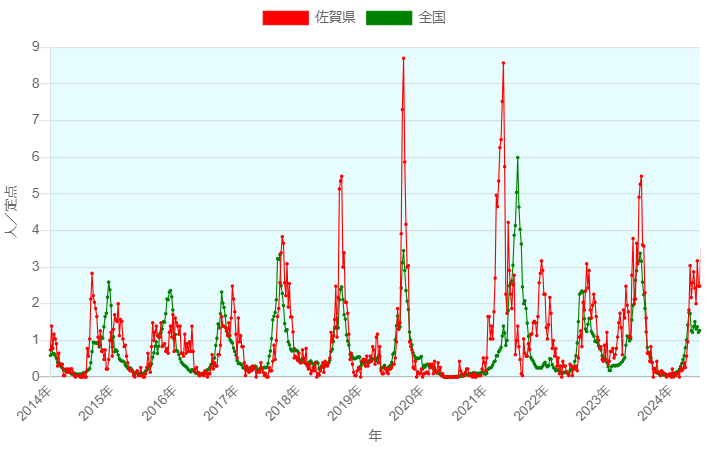Screen dimensions: 708x450
Task: Toggle the 佐賀県 series via legend label
Action: click(335, 17)
